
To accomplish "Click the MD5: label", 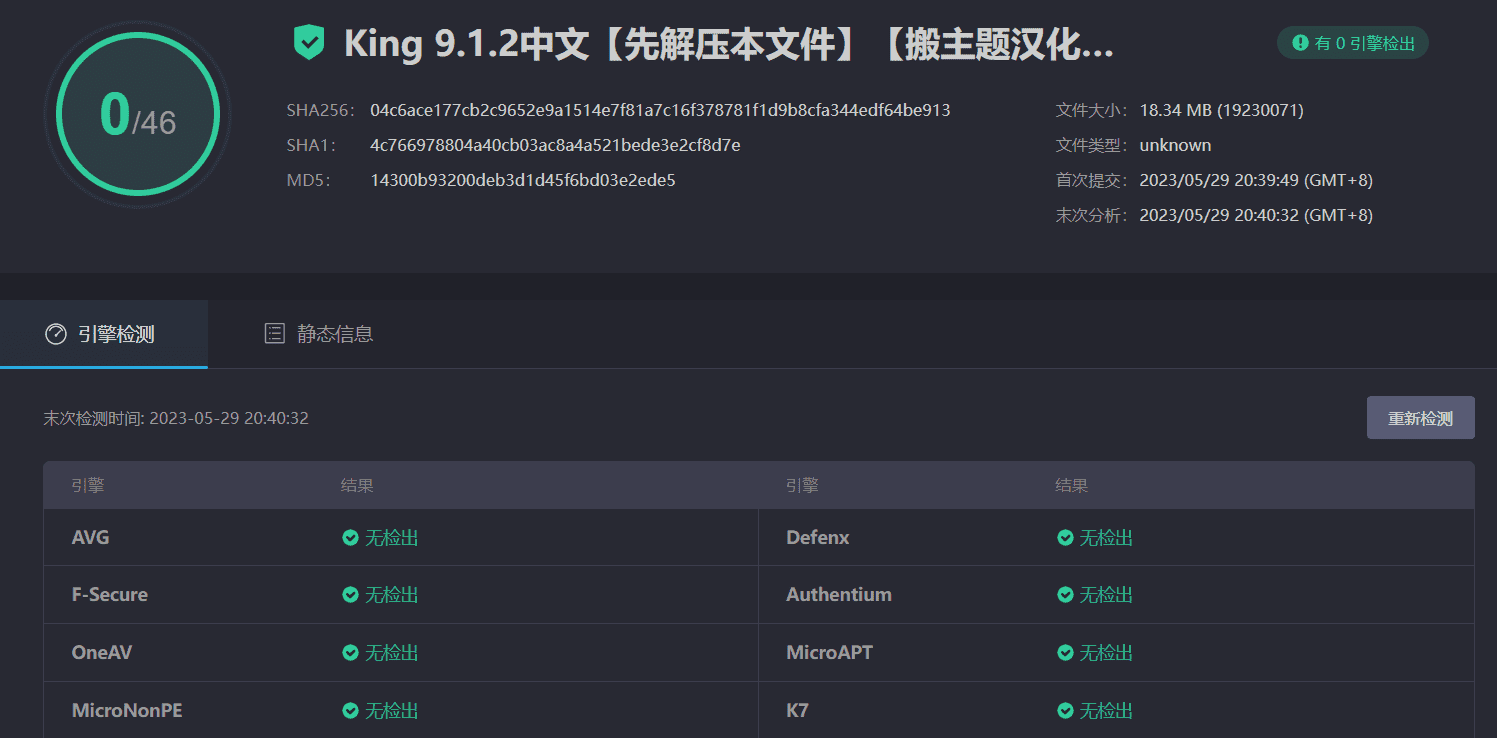I will click(x=308, y=181).
